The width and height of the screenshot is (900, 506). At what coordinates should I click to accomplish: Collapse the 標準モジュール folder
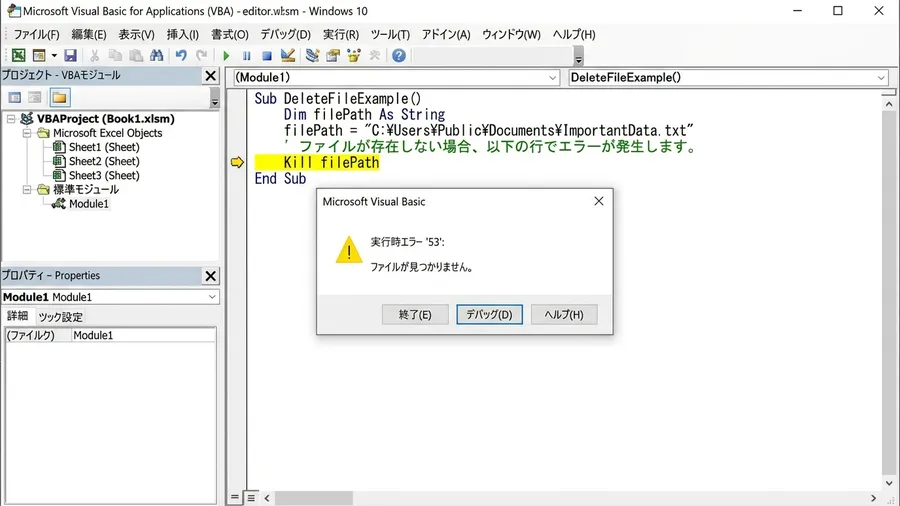point(26,189)
